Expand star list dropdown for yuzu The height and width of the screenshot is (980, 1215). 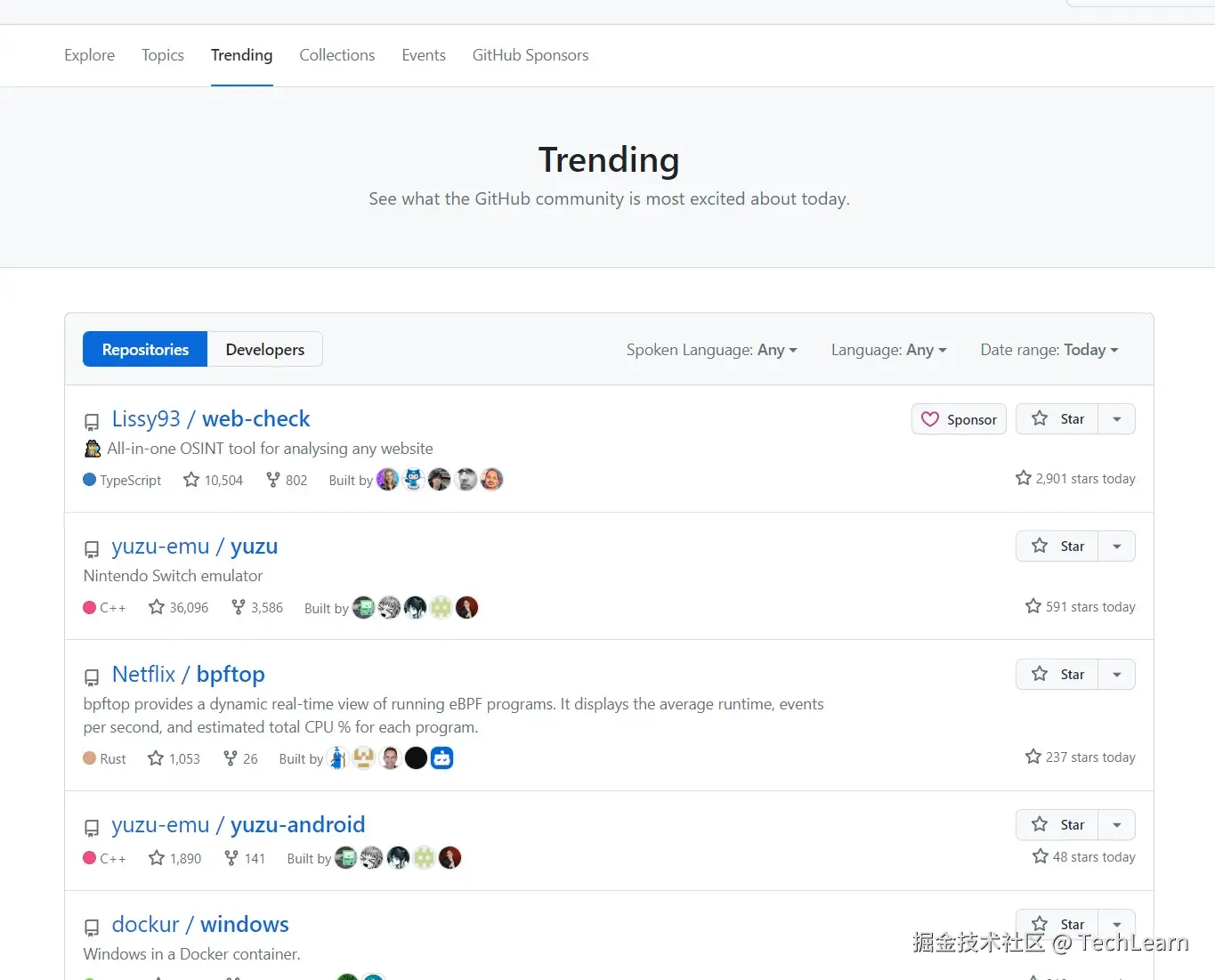point(1117,547)
